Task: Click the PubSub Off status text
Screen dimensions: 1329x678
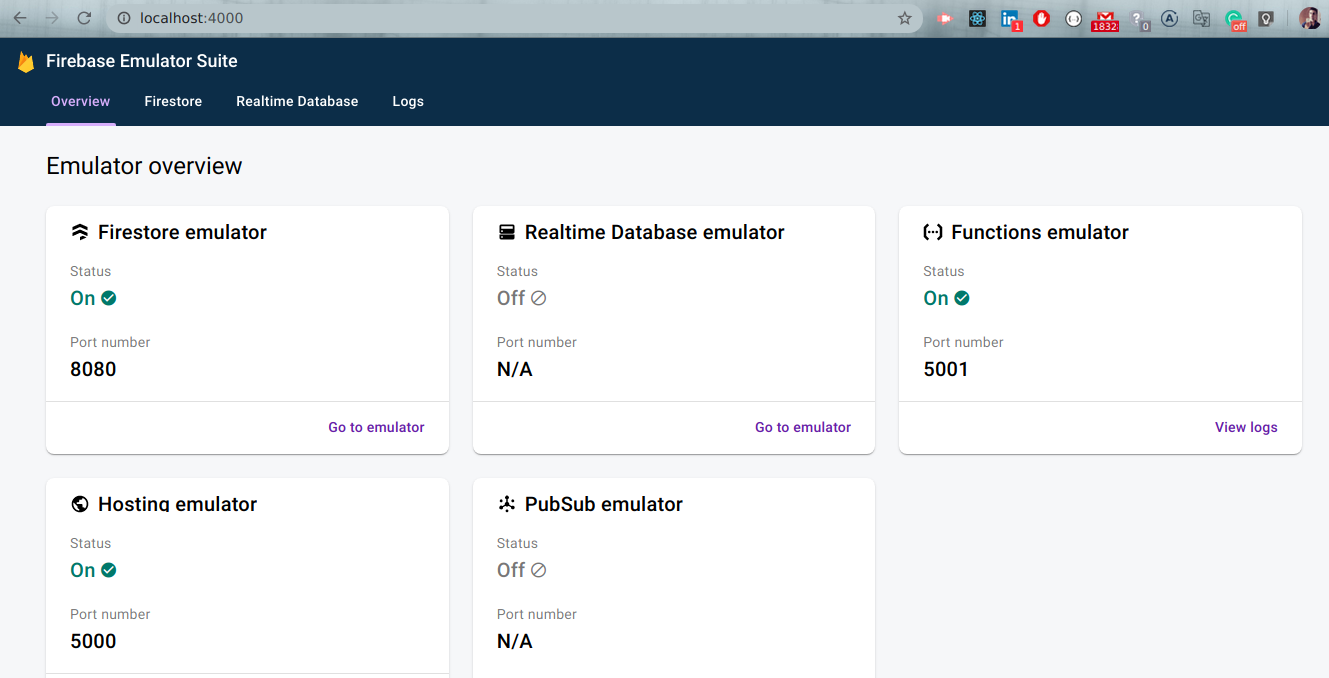Action: point(511,570)
